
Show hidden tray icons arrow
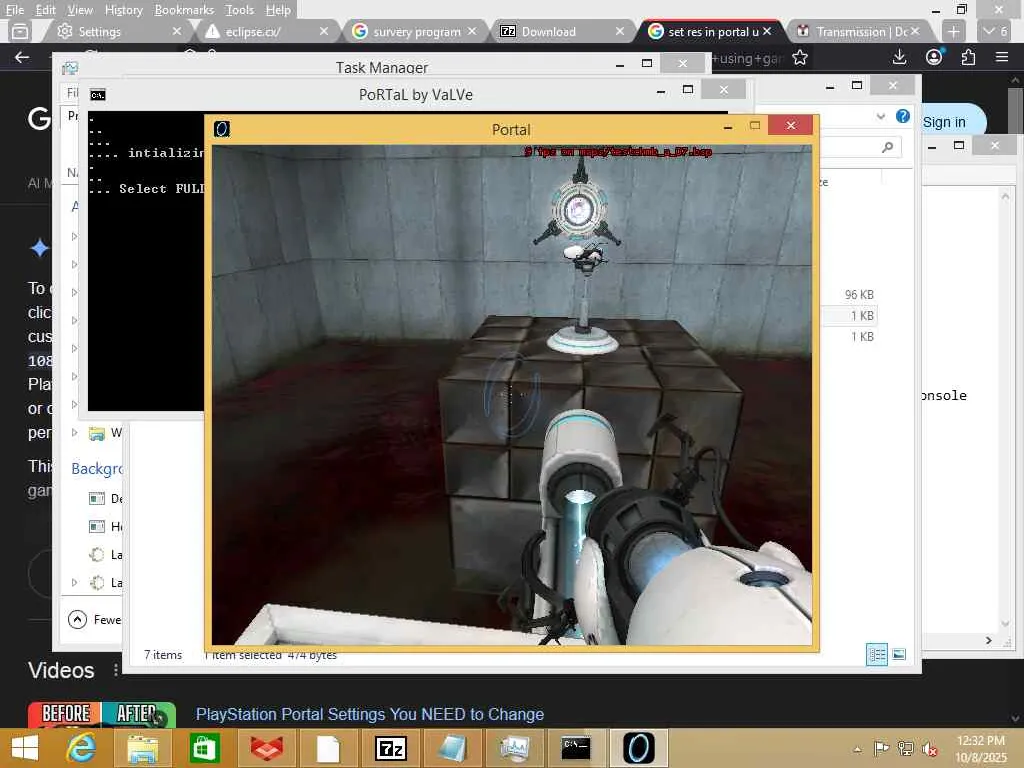857,749
